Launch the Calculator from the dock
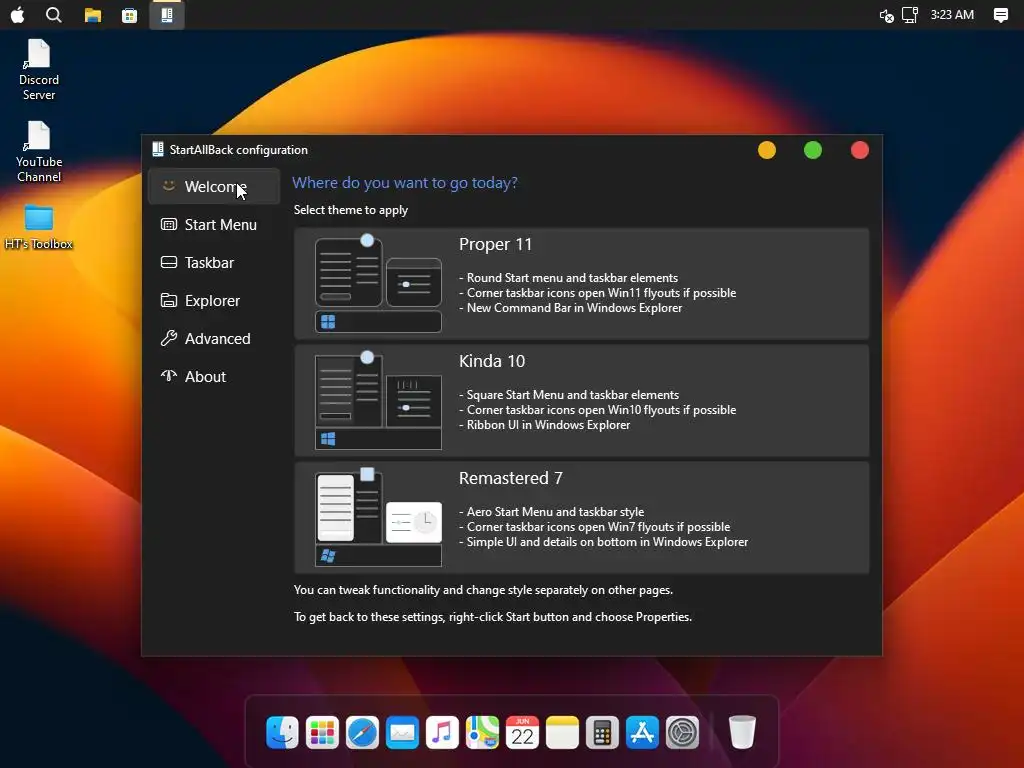The image size is (1024, 768). (x=602, y=732)
